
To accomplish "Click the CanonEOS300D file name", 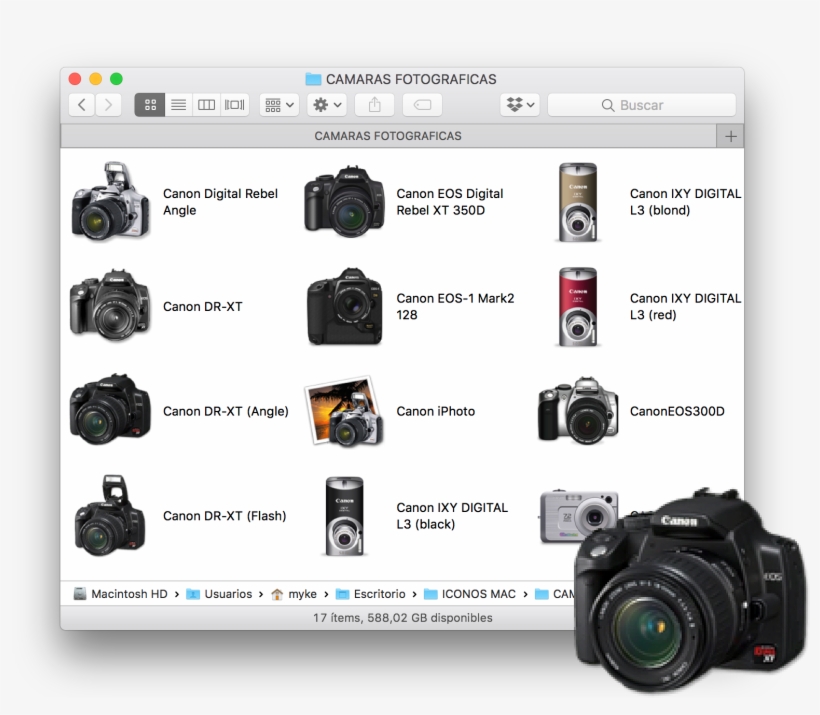I will pyautogui.click(x=677, y=411).
